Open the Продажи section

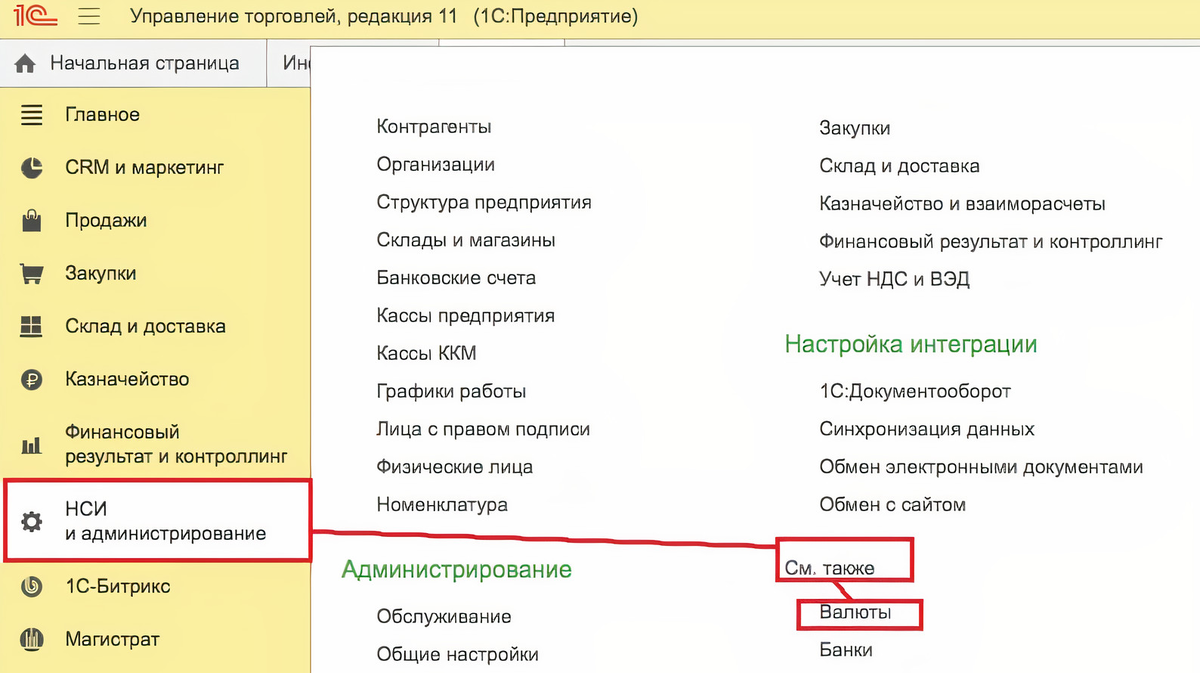[106, 221]
